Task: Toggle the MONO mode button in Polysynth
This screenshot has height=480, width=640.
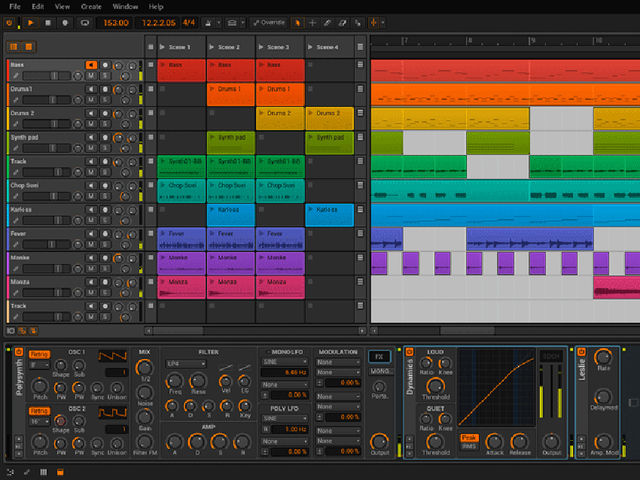Action: coord(380,371)
